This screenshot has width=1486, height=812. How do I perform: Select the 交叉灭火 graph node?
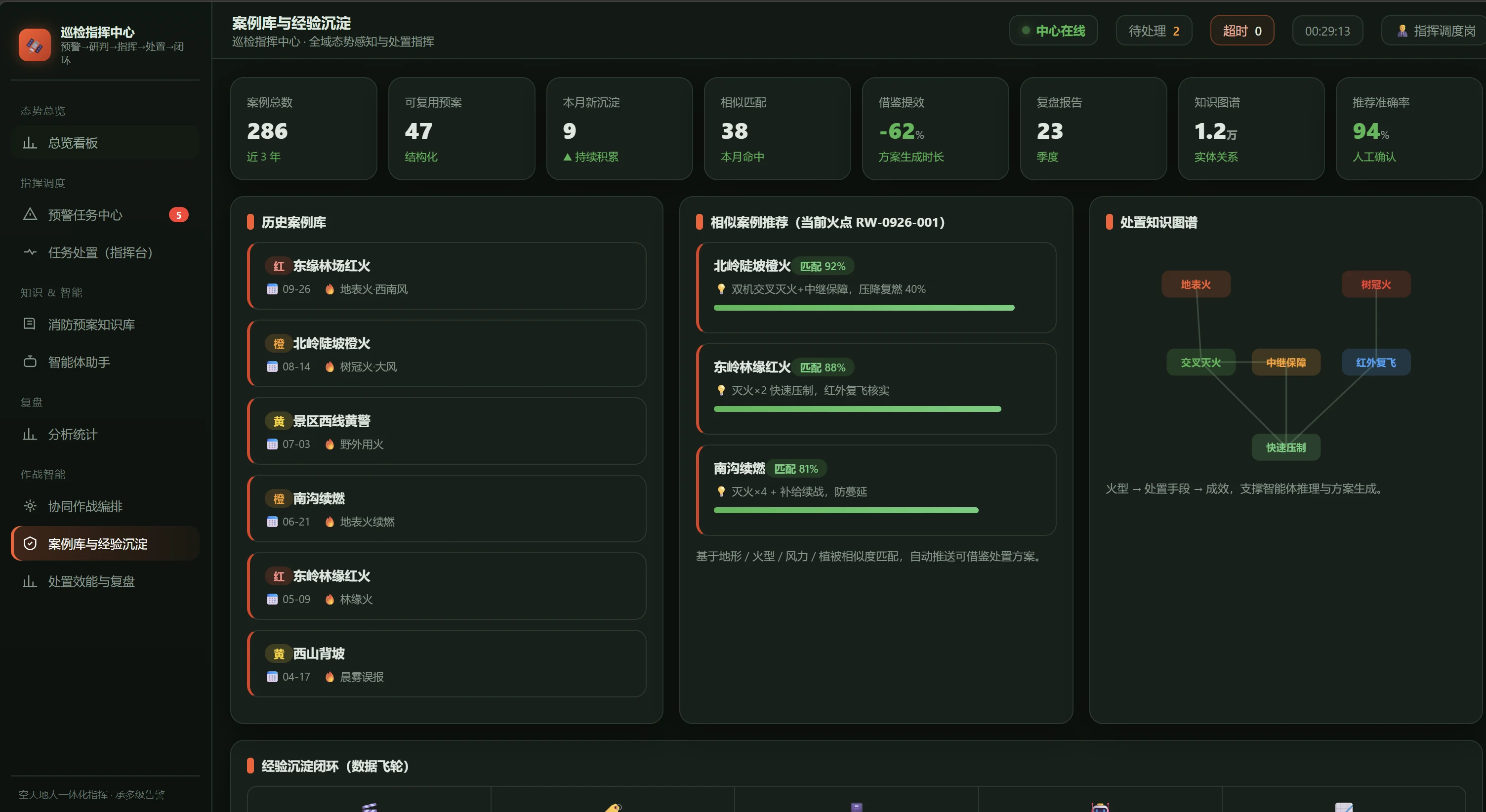pos(1200,362)
